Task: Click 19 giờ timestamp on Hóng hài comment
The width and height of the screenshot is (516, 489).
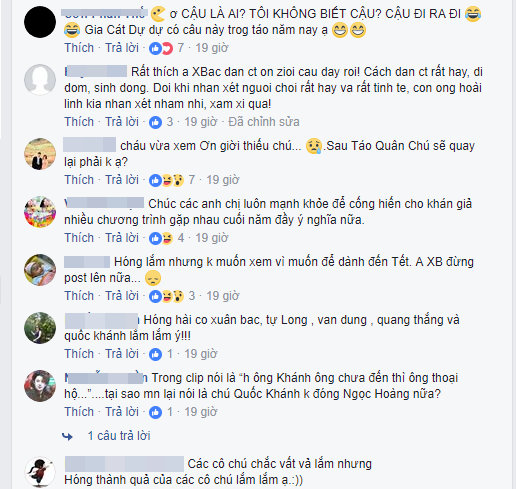Action: tap(201, 354)
